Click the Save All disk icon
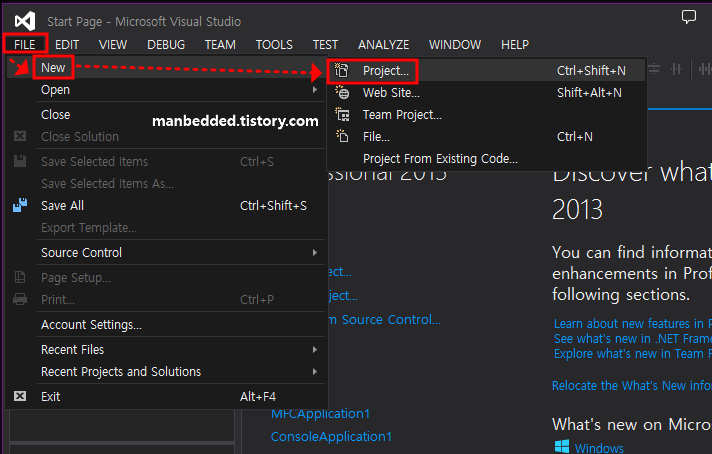Image resolution: width=712 pixels, height=454 pixels. (20, 205)
